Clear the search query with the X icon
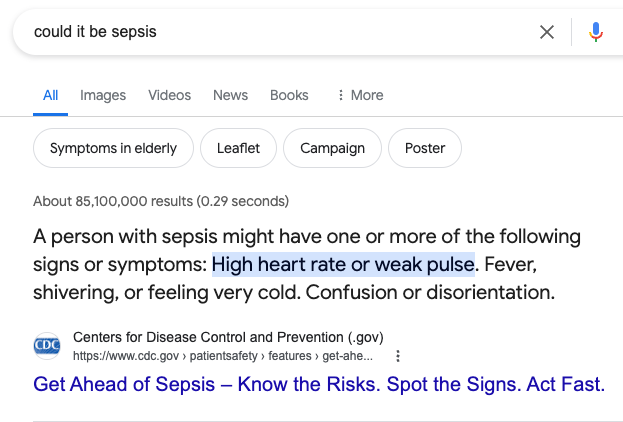 point(547,32)
